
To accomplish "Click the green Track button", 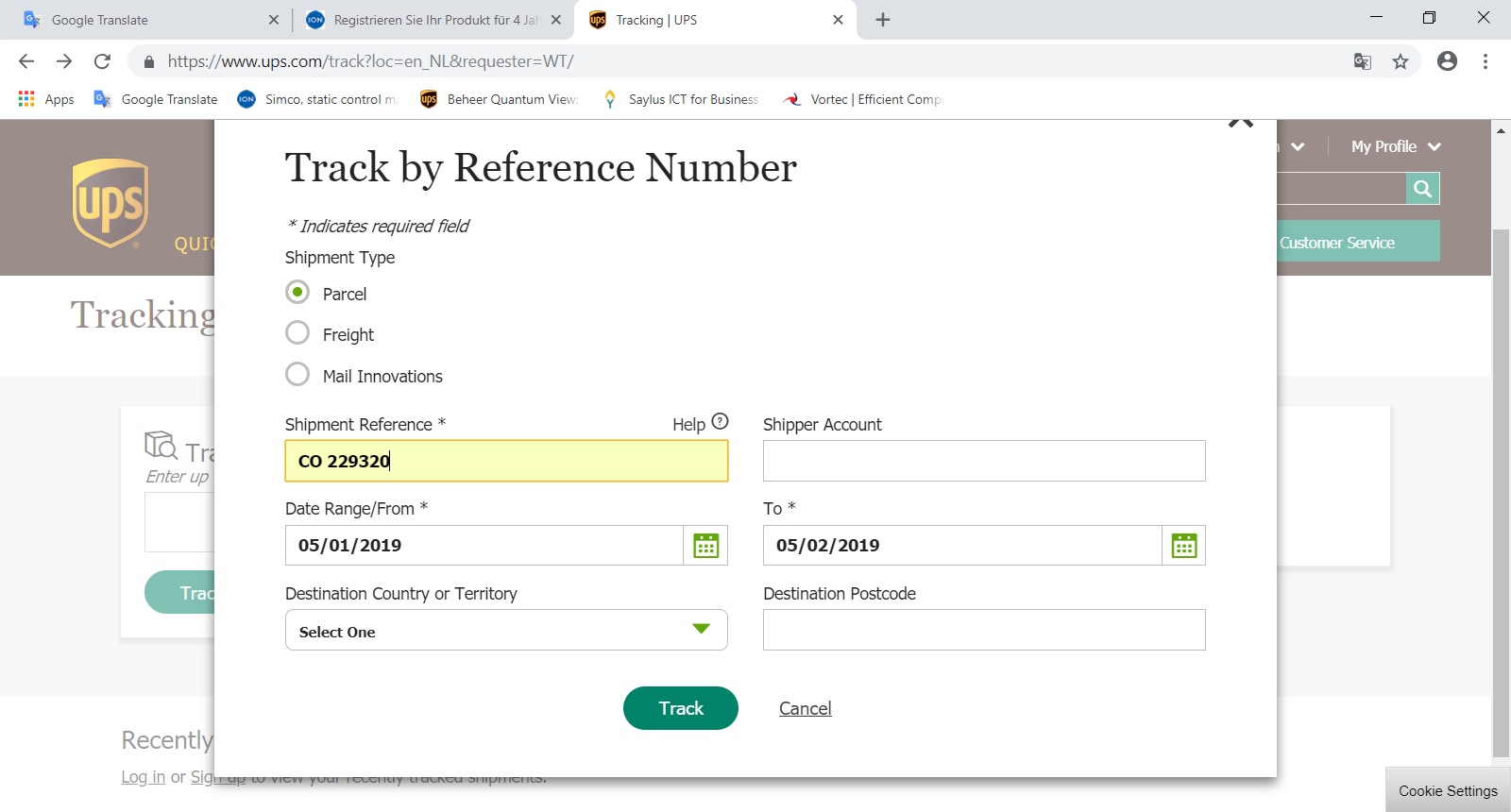I will pyautogui.click(x=681, y=708).
